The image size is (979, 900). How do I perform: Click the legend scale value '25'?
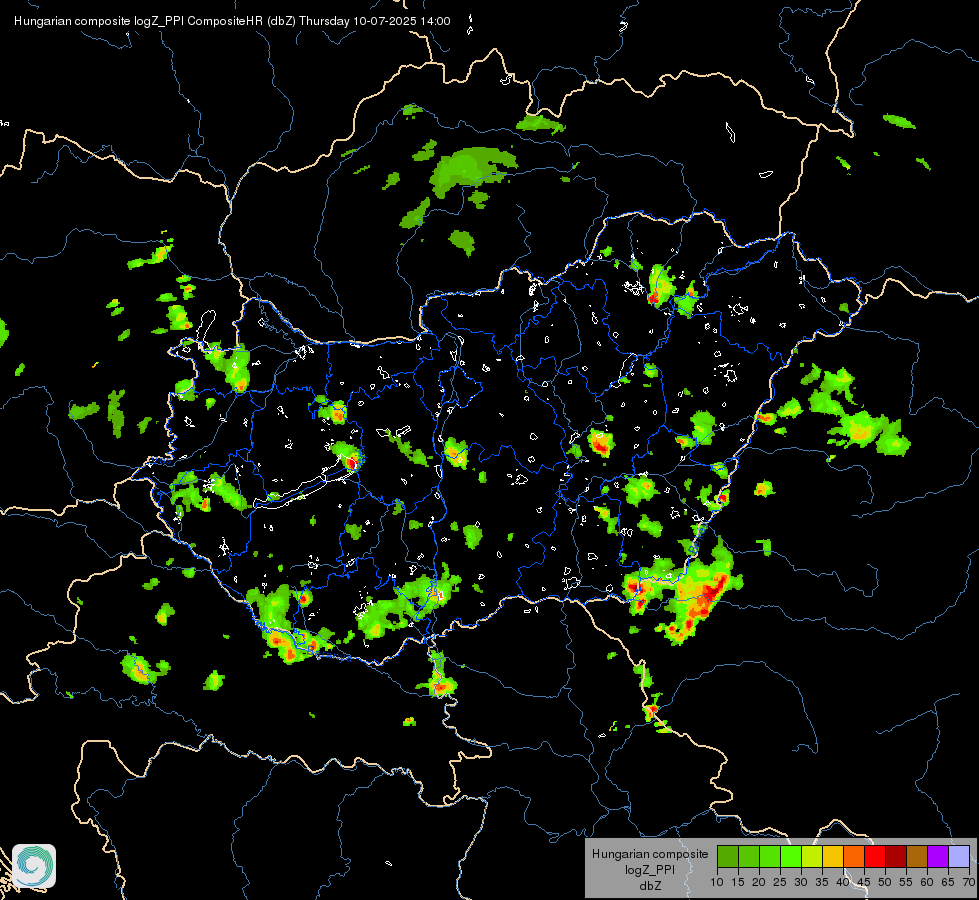780,883
